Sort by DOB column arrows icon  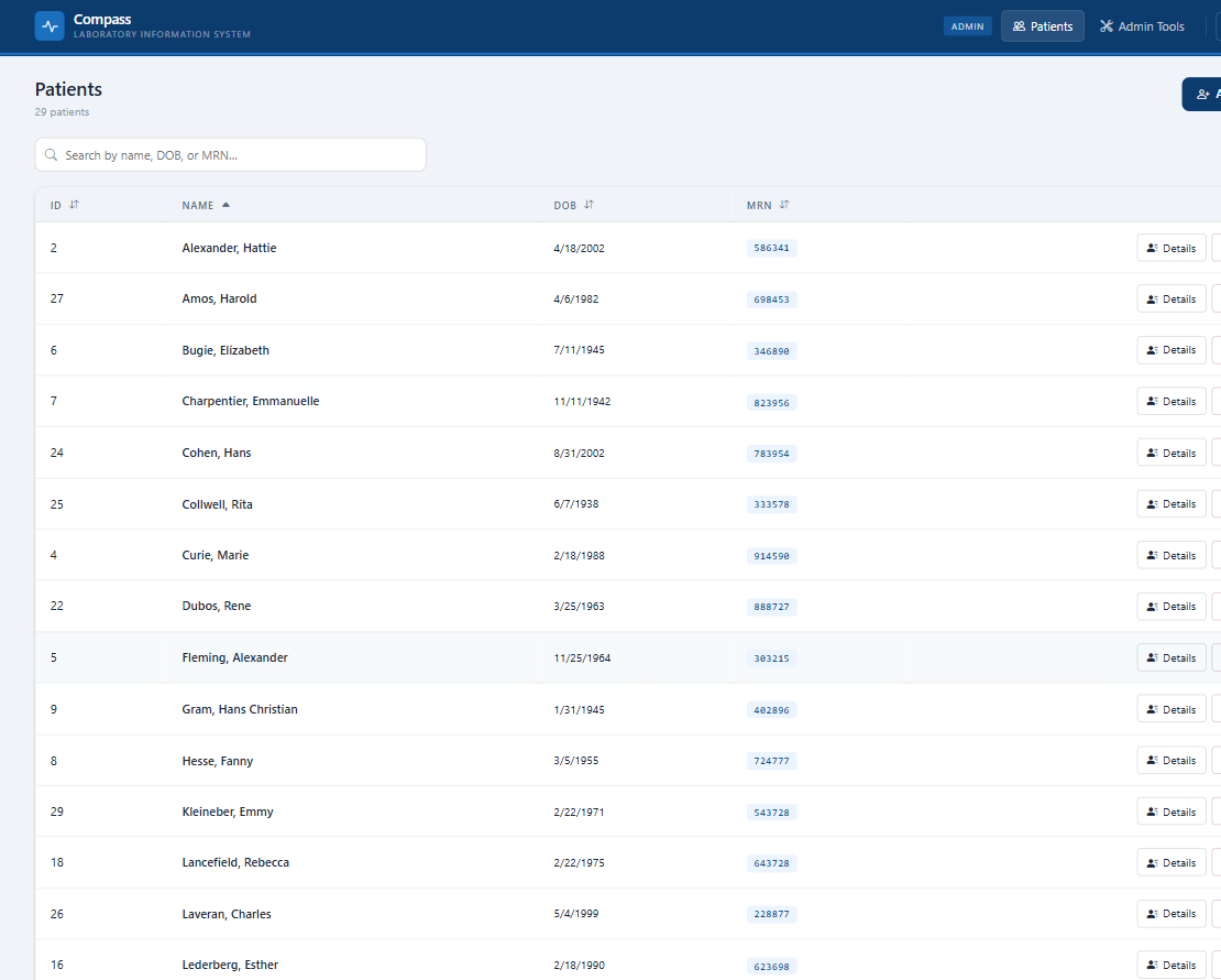589,205
